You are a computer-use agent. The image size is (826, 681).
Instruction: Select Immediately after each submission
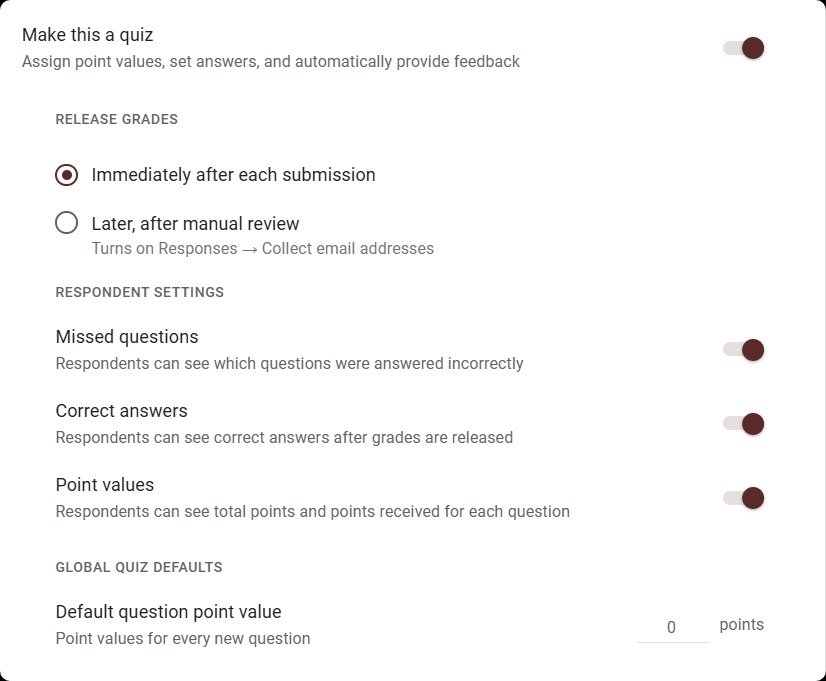(66, 174)
